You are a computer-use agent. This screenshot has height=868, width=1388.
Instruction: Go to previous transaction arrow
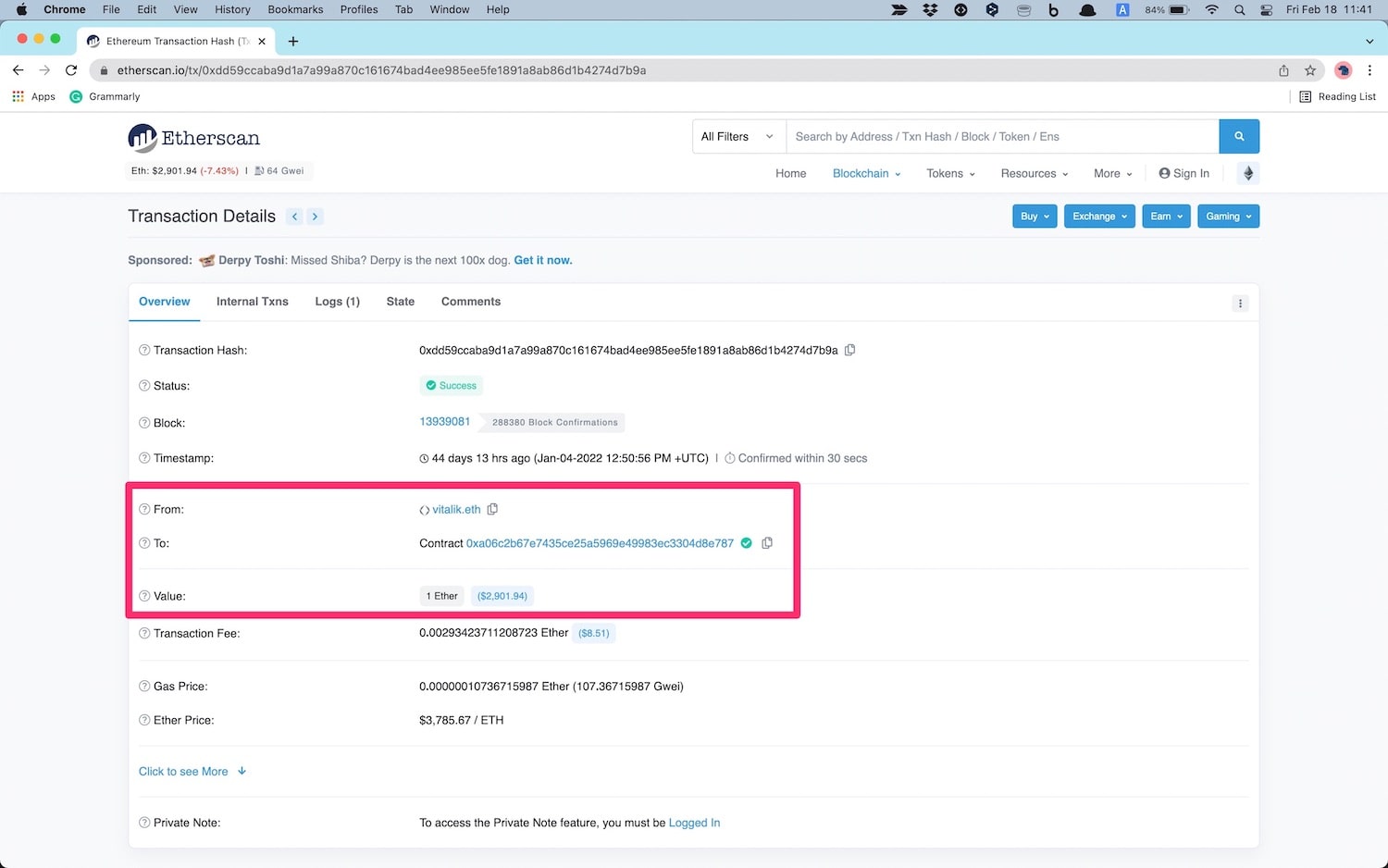tap(295, 217)
